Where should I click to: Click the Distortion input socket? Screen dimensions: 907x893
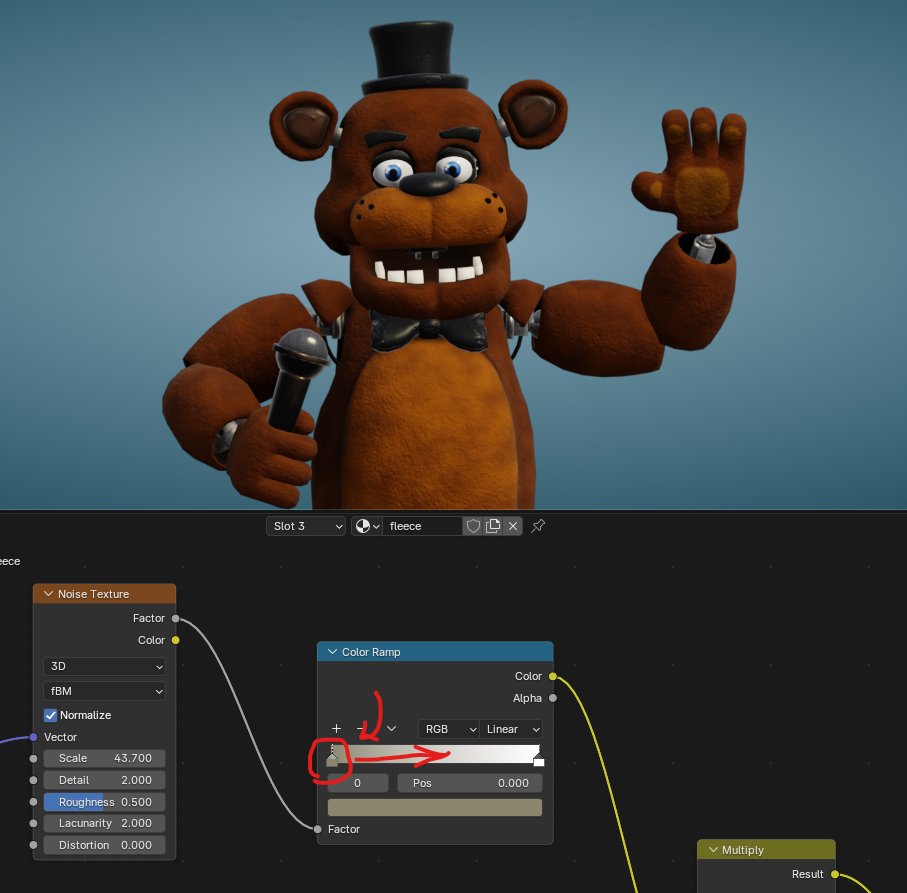point(34,845)
